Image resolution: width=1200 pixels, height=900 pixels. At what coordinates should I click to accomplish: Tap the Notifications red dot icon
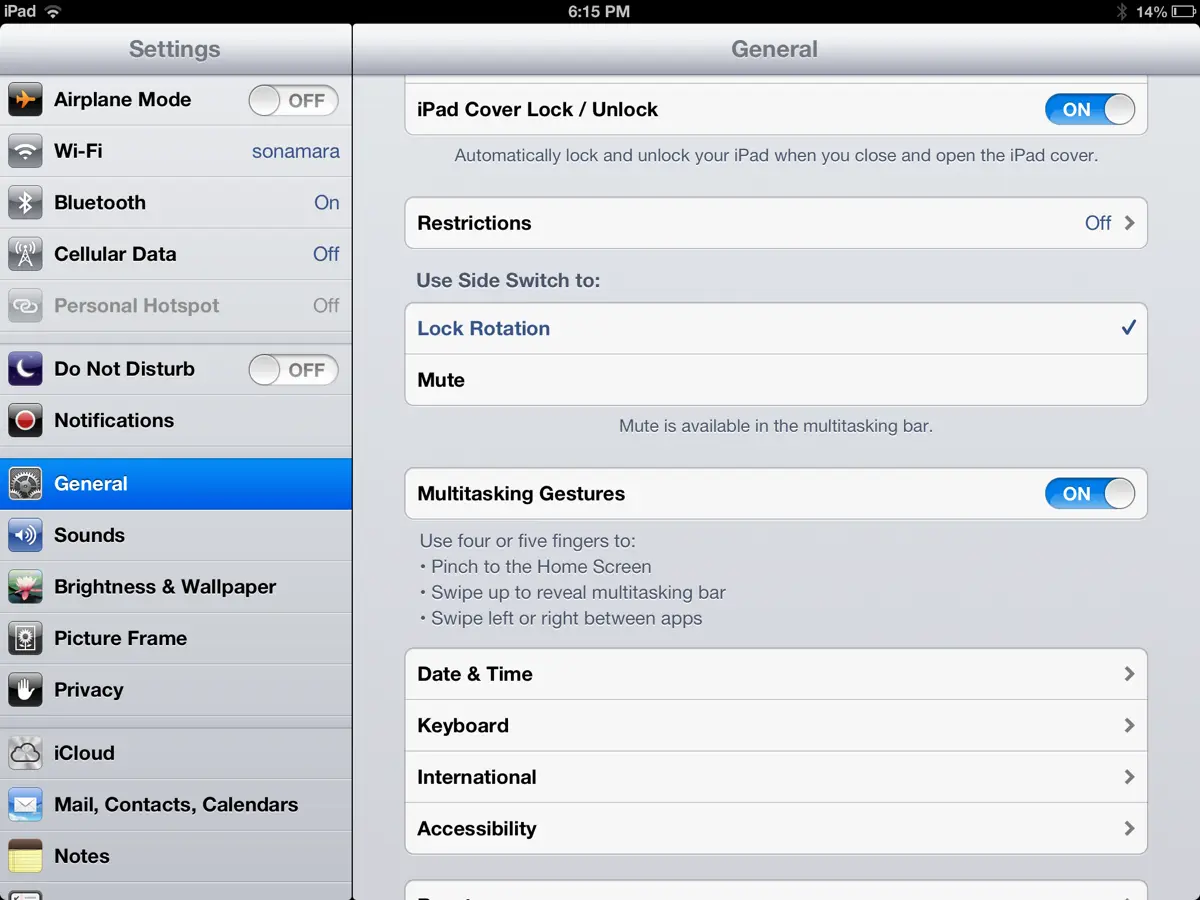coord(25,421)
